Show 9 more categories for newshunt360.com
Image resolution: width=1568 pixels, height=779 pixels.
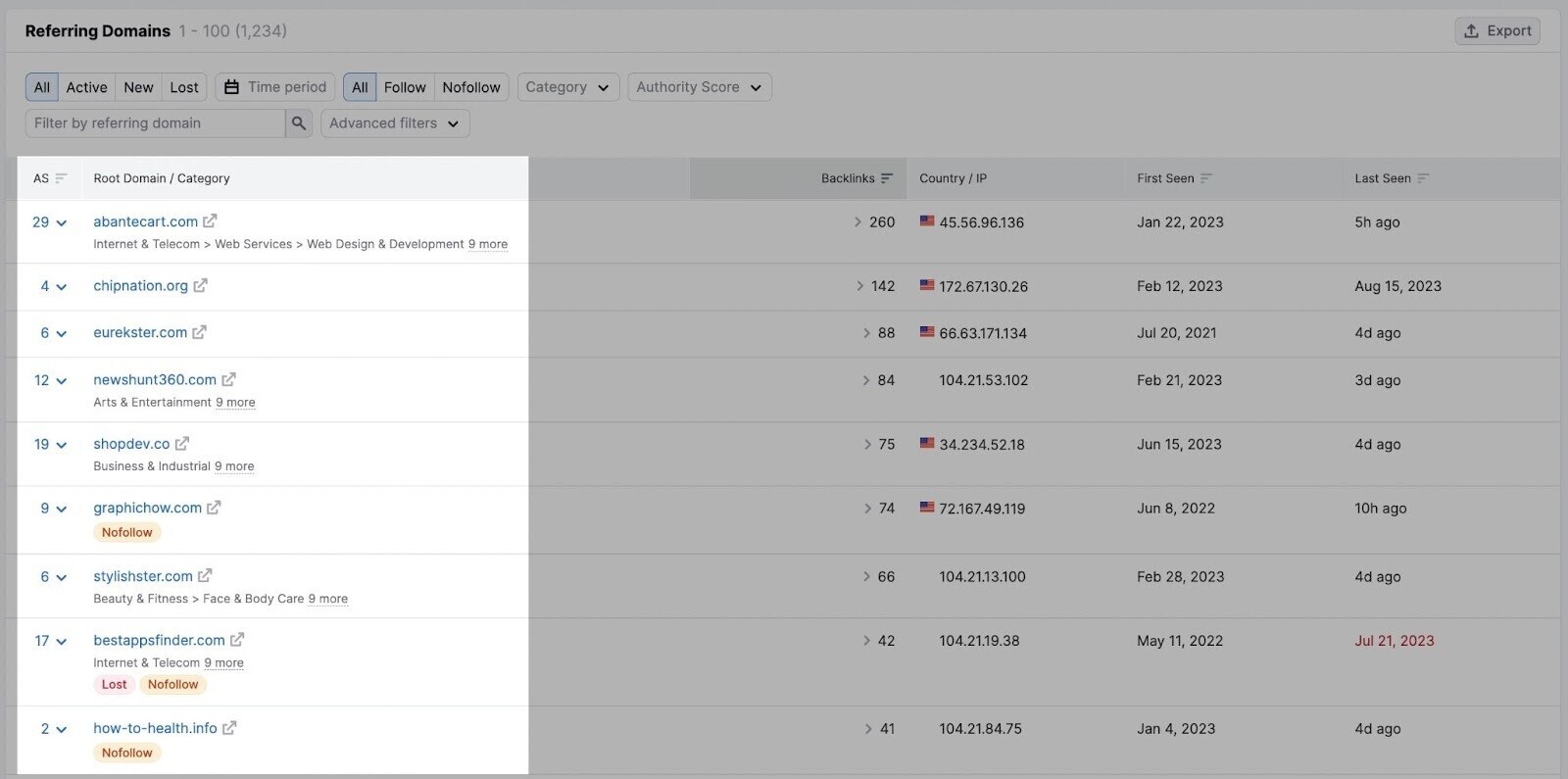pyautogui.click(x=235, y=403)
